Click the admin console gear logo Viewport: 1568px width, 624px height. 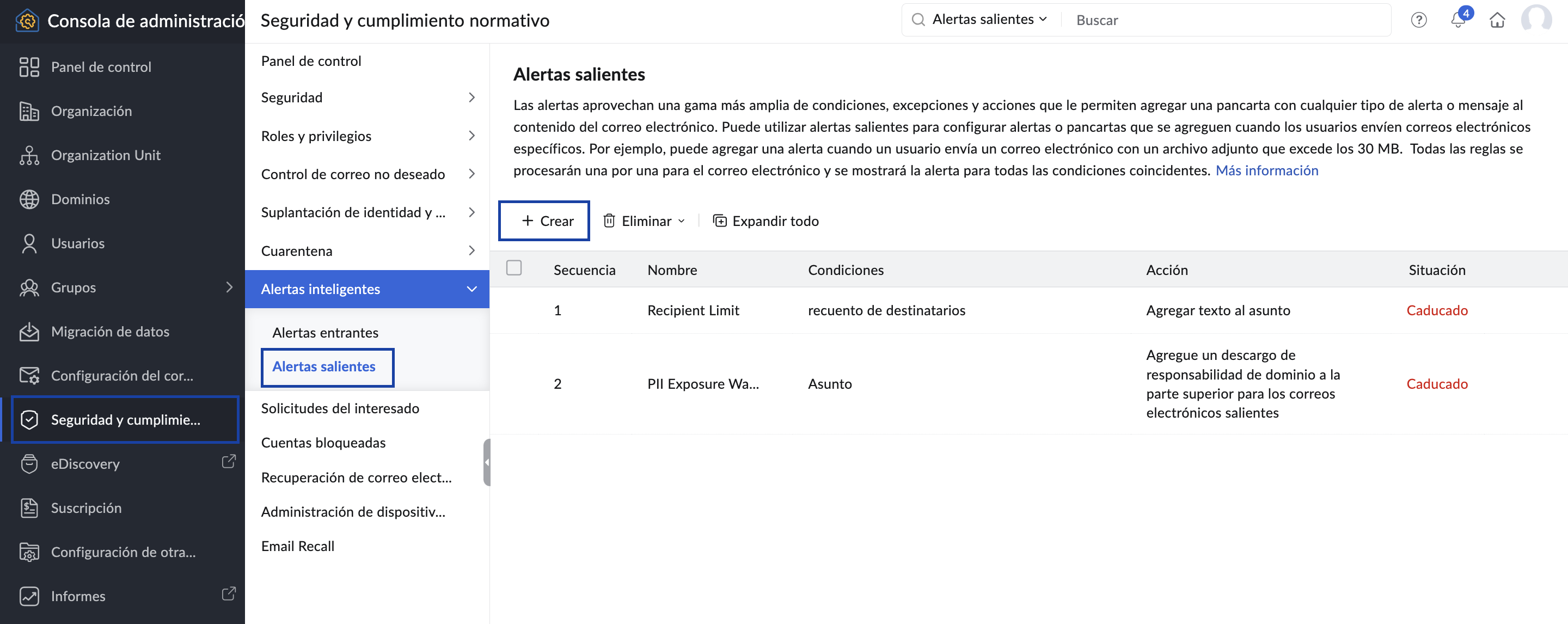tap(27, 21)
